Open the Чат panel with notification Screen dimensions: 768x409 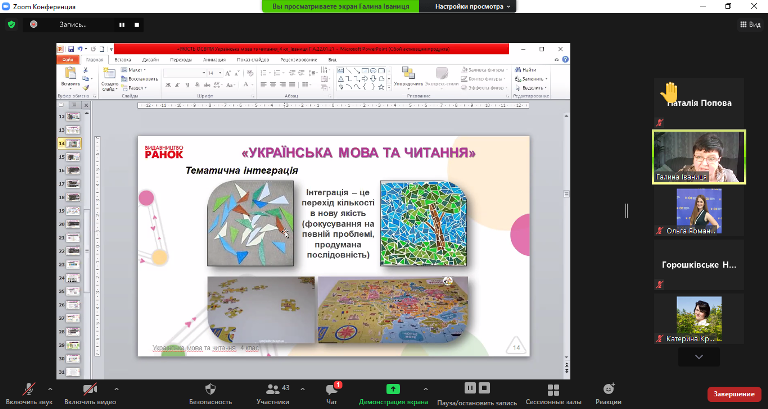[x=332, y=393]
